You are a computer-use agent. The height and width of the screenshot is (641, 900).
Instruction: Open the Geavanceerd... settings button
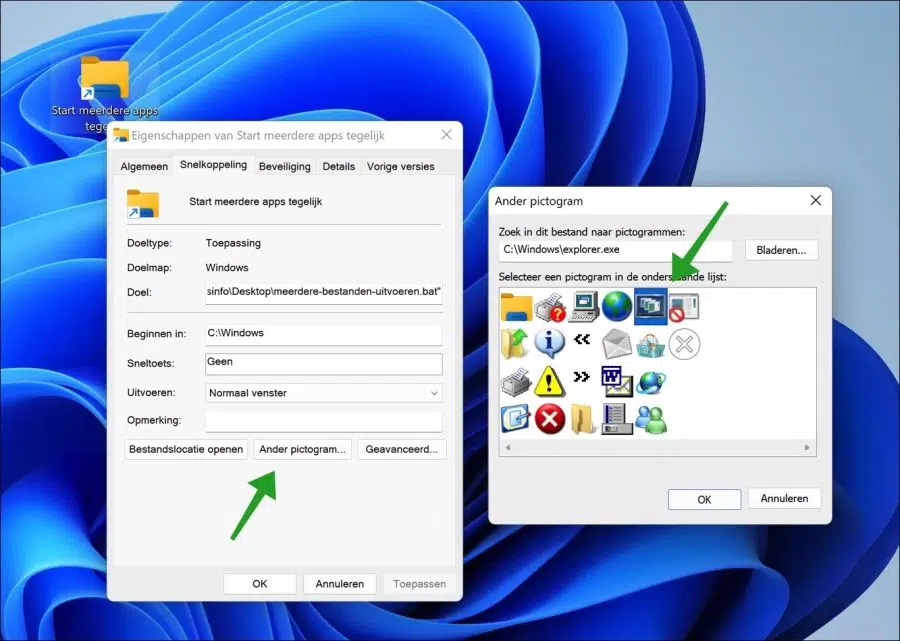click(402, 449)
